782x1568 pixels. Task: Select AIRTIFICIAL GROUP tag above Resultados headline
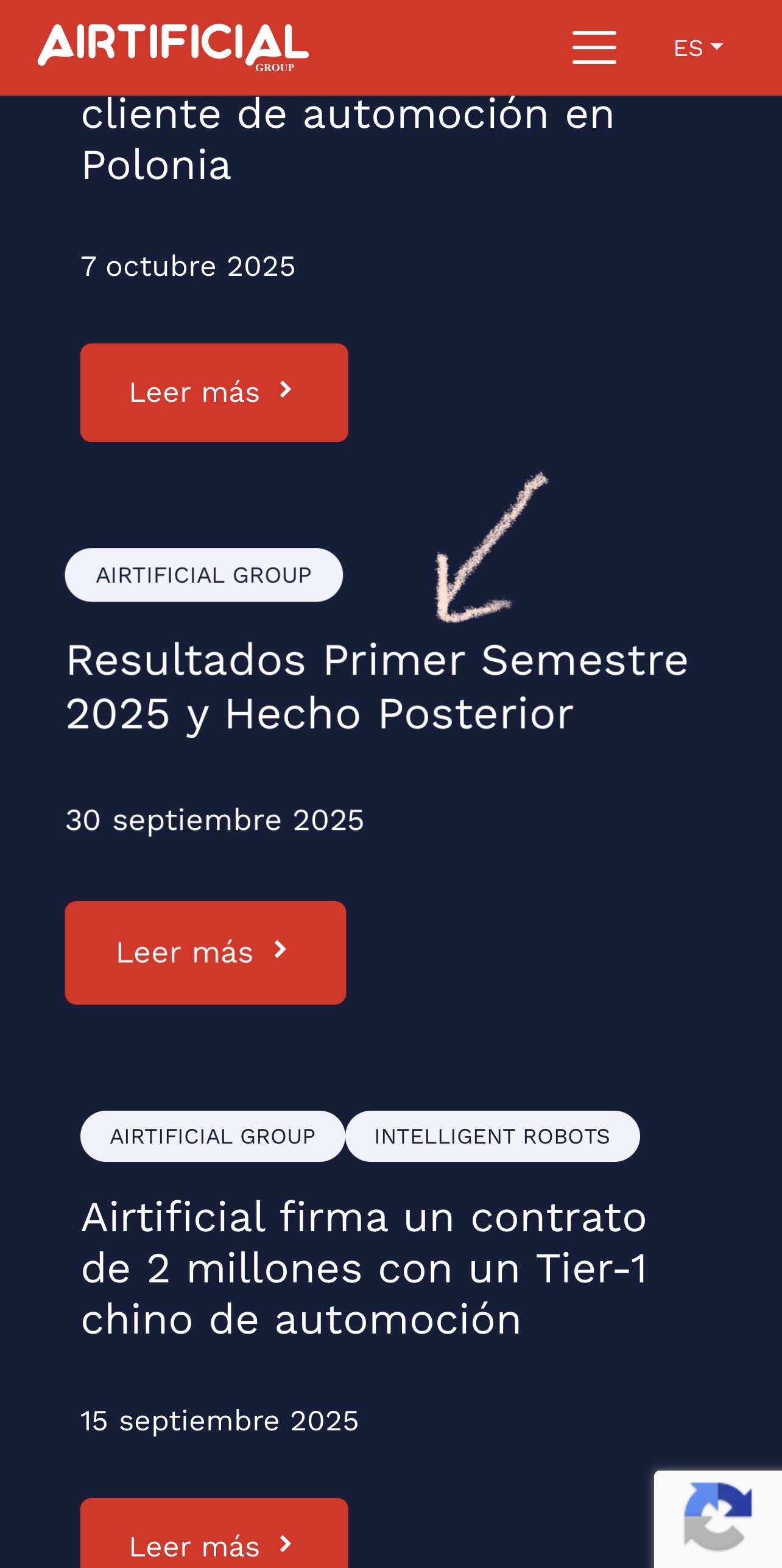point(203,575)
